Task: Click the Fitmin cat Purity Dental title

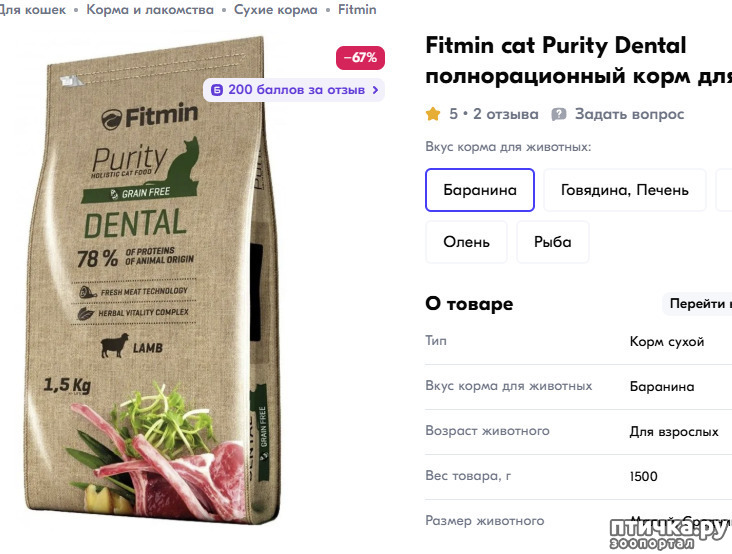Action: [x=556, y=46]
